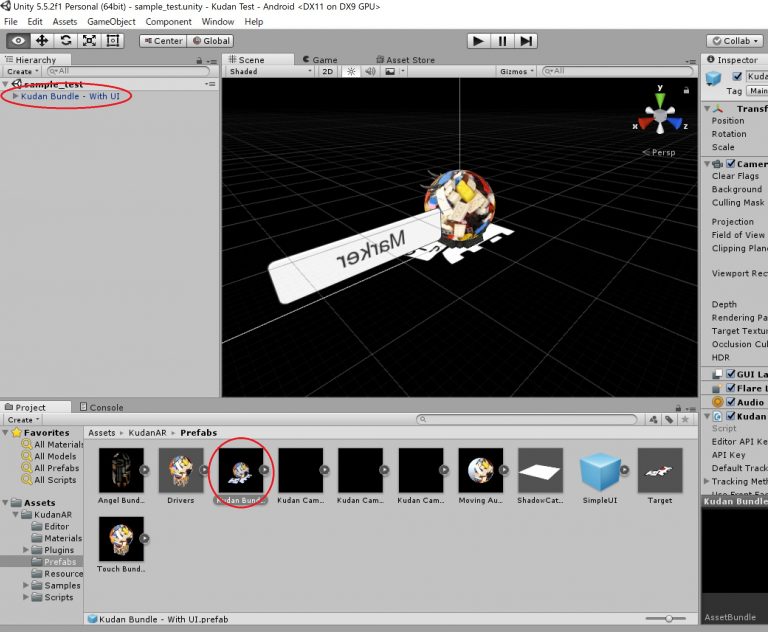The image size is (768, 632).
Task: Open the File menu
Action: (11, 22)
